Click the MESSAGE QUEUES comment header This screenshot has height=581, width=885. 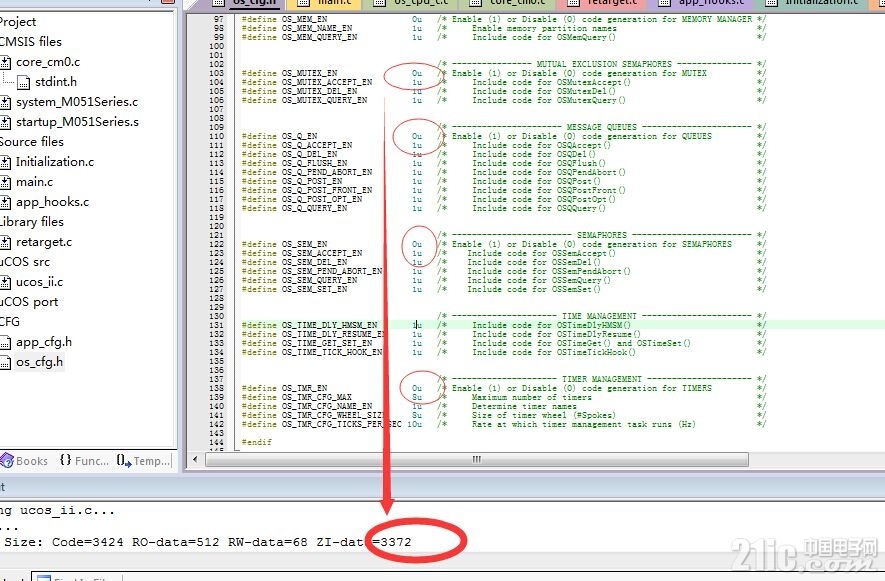[602, 127]
